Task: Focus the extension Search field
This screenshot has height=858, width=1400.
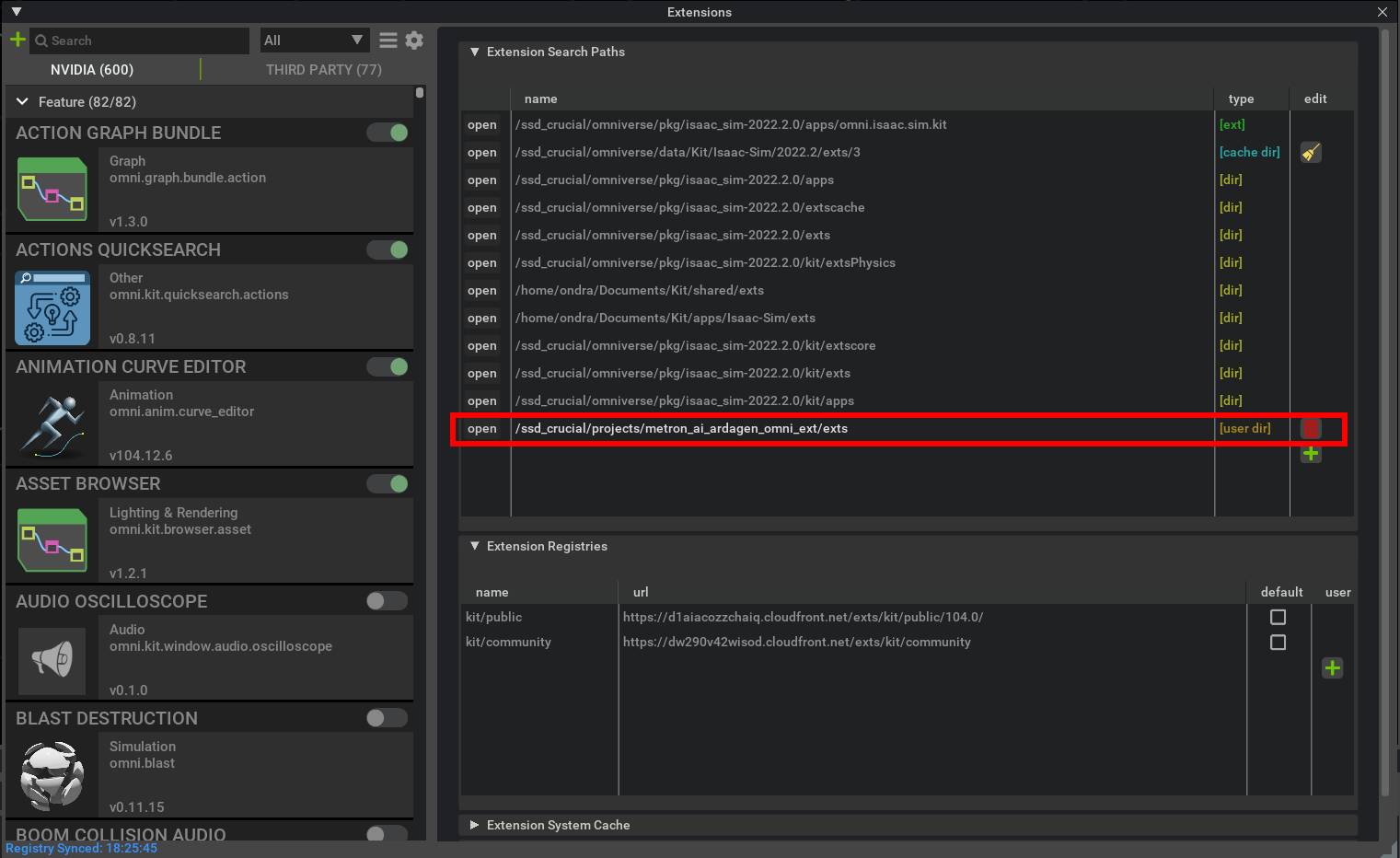Action: click(x=140, y=41)
